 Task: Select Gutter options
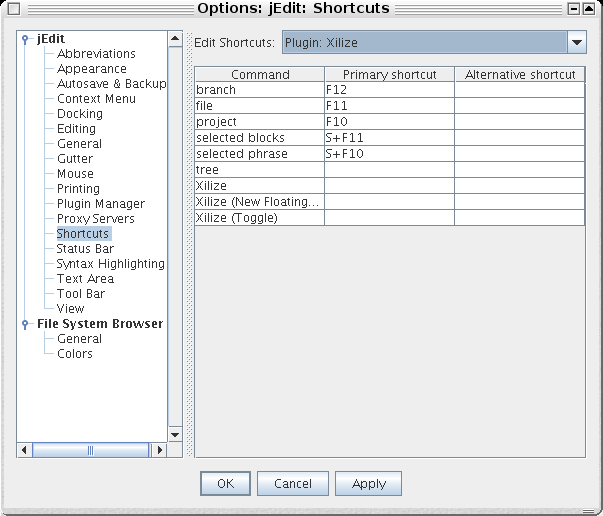(75, 158)
